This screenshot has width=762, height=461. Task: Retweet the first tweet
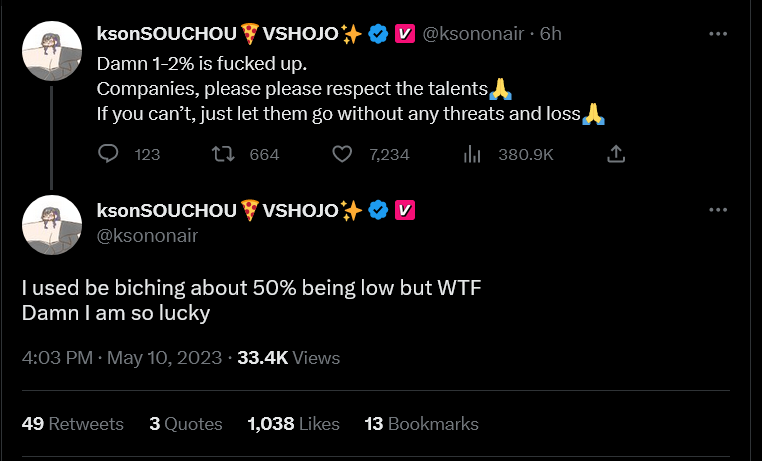224,154
